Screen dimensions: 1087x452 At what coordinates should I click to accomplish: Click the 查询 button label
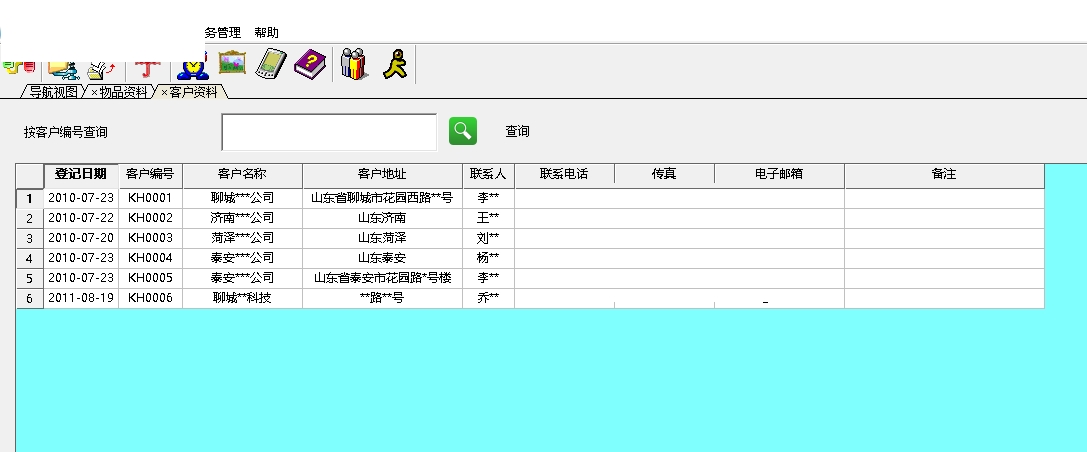point(517,131)
